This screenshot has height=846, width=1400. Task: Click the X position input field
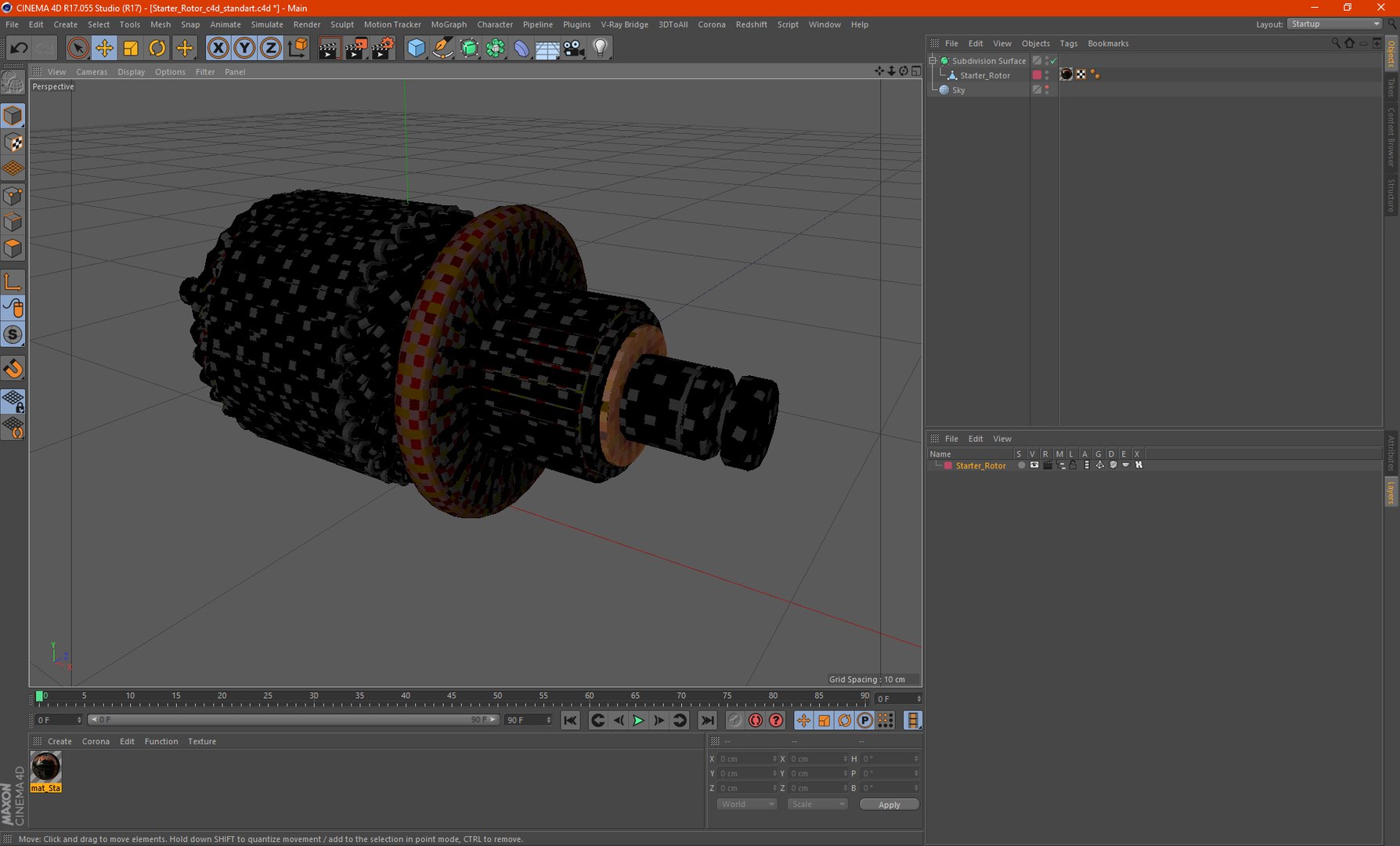click(748, 759)
